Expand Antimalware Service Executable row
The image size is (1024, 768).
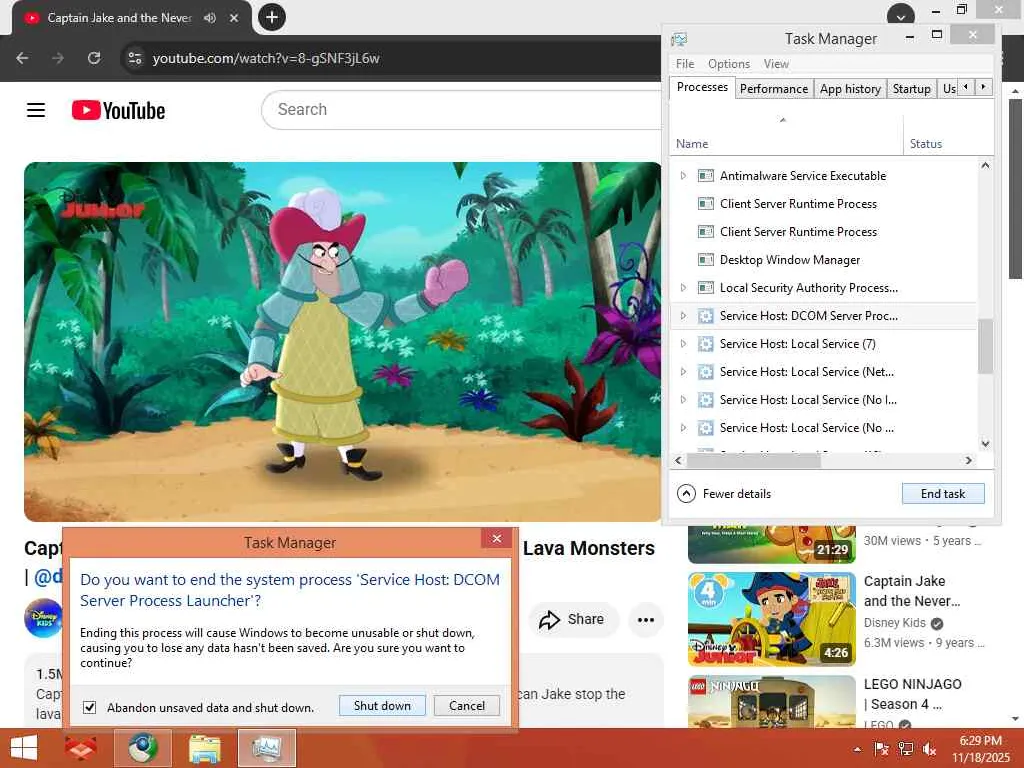683,176
